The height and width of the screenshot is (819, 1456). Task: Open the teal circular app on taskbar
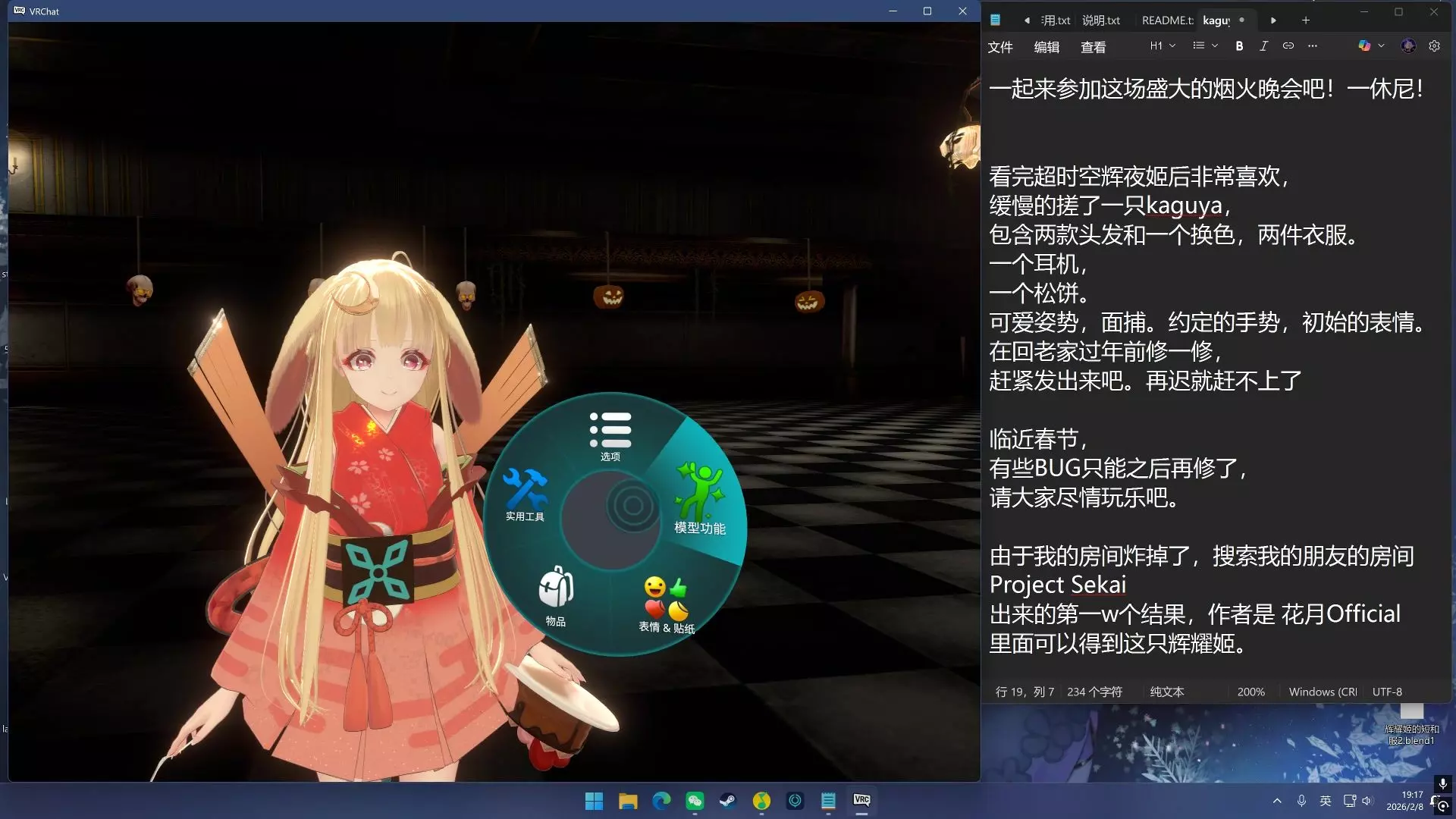(795, 801)
